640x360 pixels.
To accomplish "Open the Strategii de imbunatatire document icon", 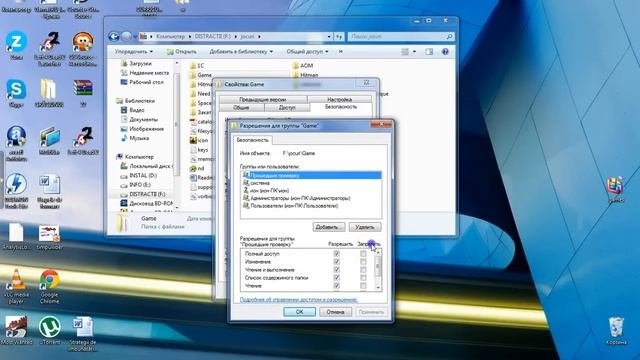I will click(x=83, y=333).
